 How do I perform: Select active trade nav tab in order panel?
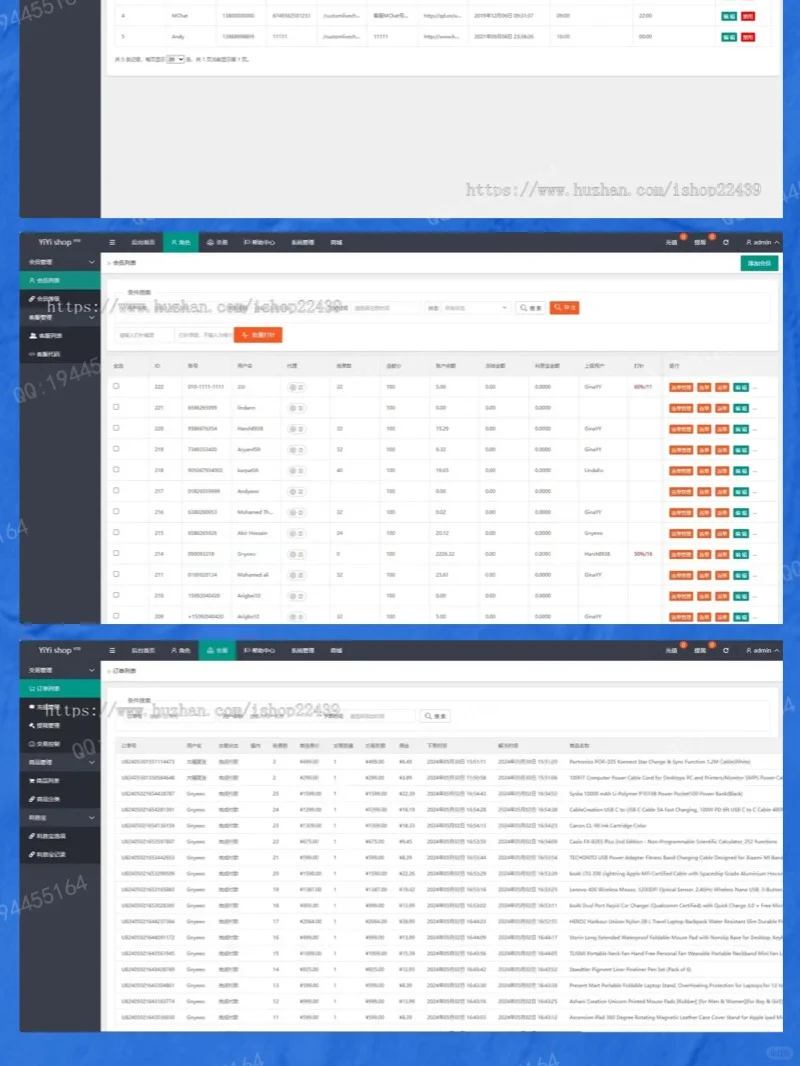point(218,650)
